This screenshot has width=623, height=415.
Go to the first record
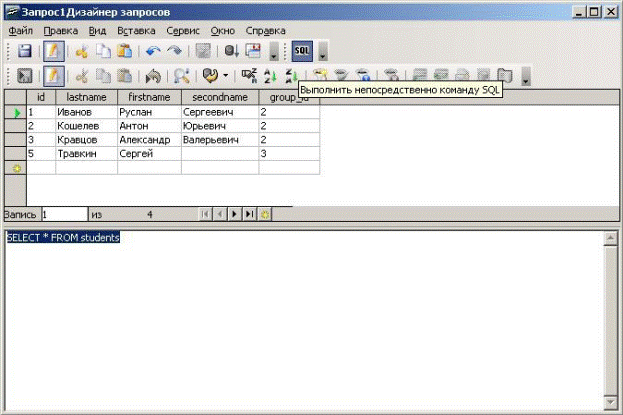click(x=205, y=214)
